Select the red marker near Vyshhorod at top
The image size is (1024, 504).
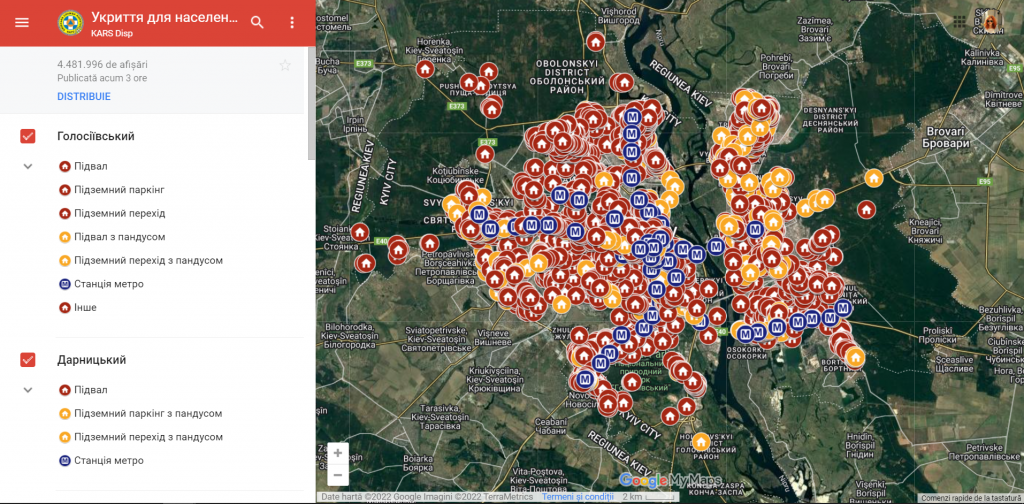[x=595, y=42]
